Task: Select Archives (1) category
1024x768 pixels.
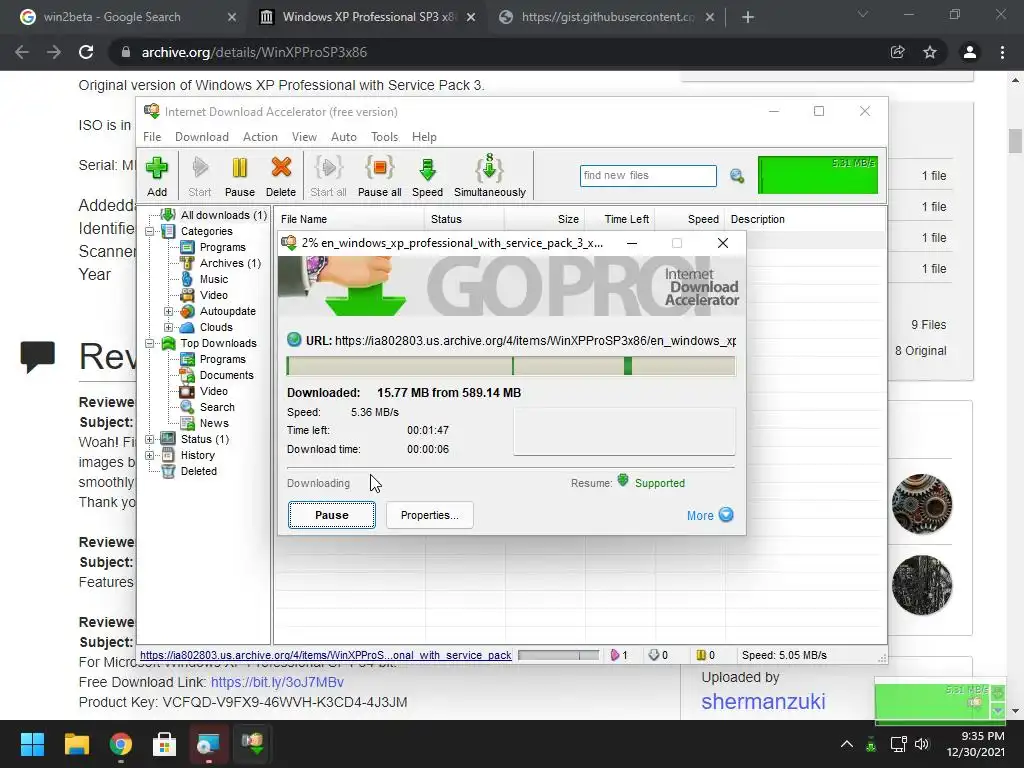Action: coord(230,263)
